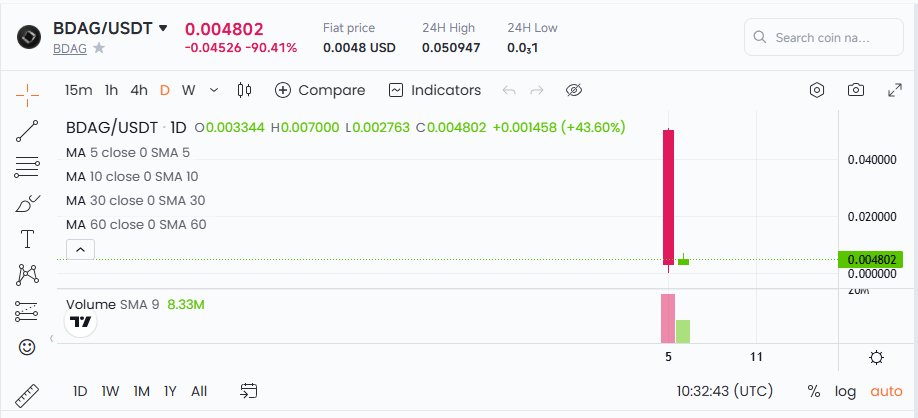Click the 0.040000 price axis label
Image resolution: width=918 pixels, height=418 pixels.
872,160
